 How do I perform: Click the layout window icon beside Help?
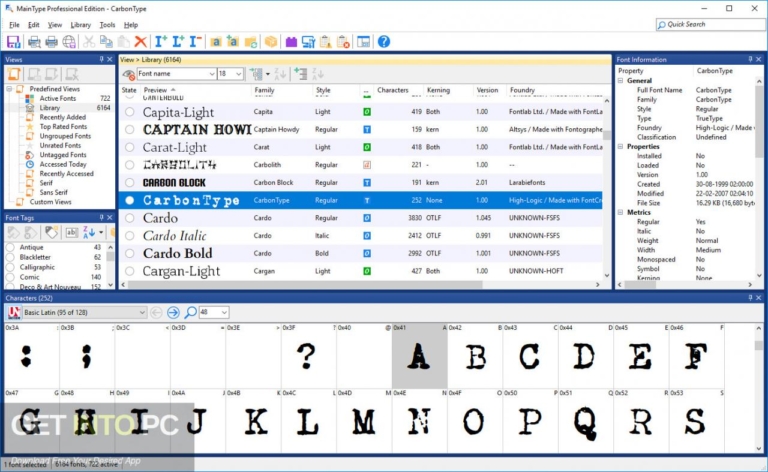coord(363,42)
